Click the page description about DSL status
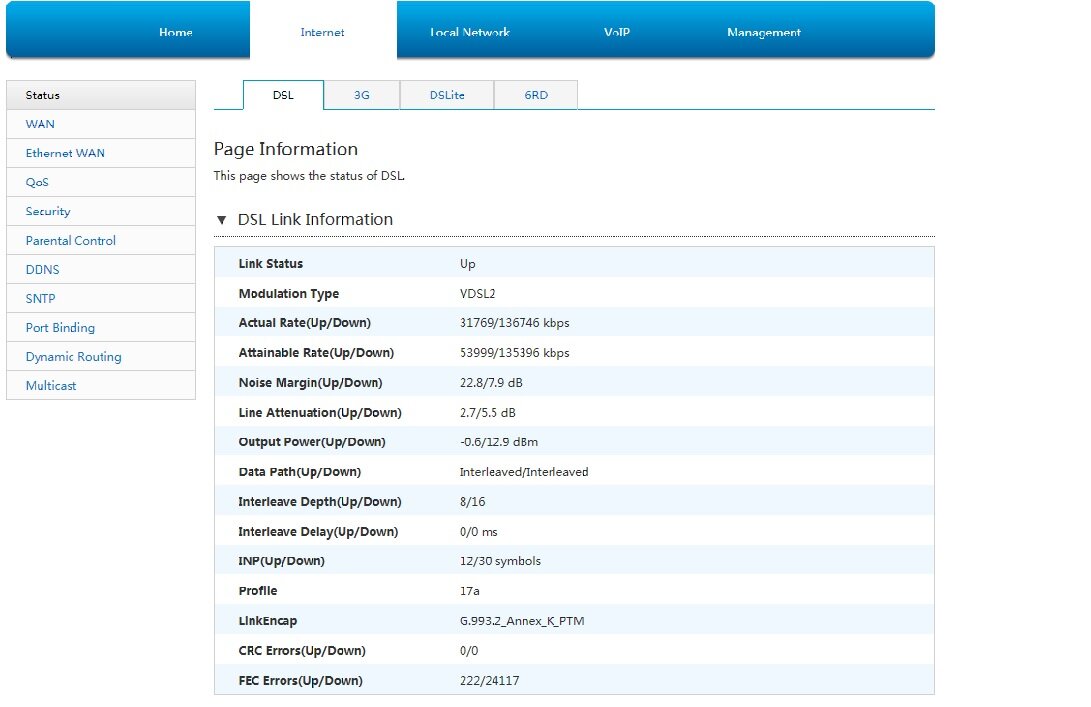This screenshot has width=1091, height=707. tap(309, 176)
